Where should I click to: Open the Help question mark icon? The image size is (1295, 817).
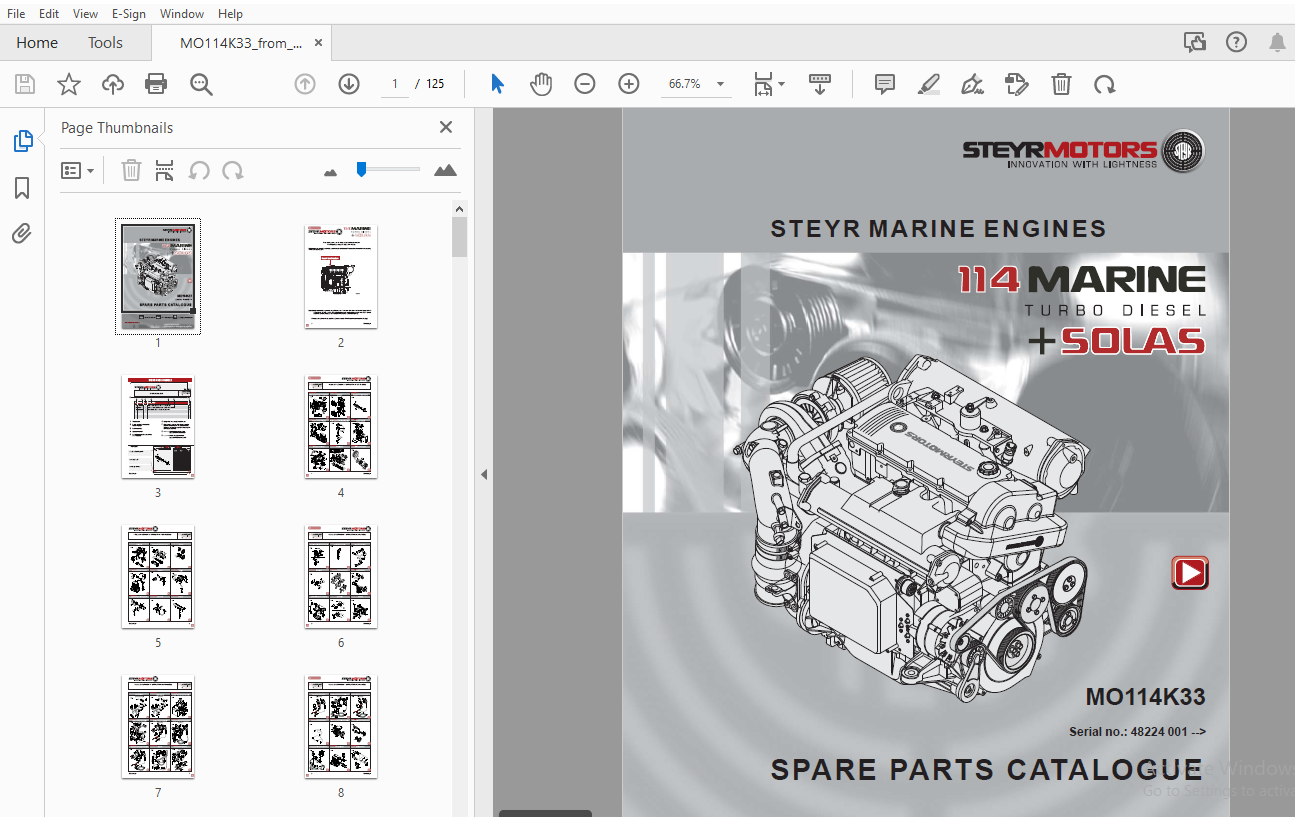click(x=1237, y=42)
